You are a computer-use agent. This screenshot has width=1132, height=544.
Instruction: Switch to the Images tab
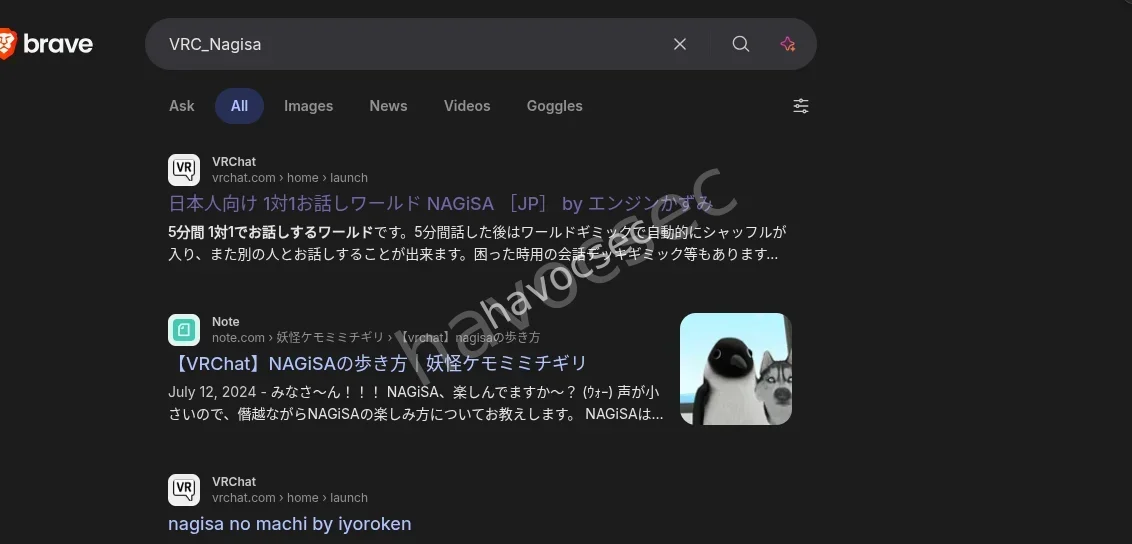[308, 106]
